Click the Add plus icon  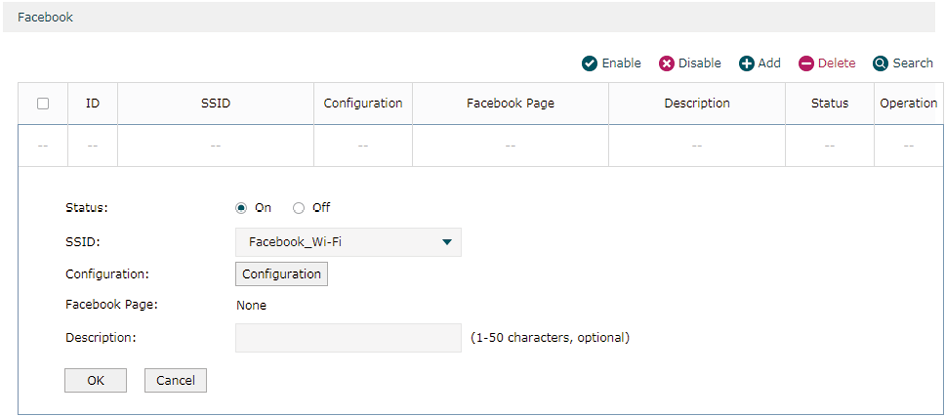point(747,63)
